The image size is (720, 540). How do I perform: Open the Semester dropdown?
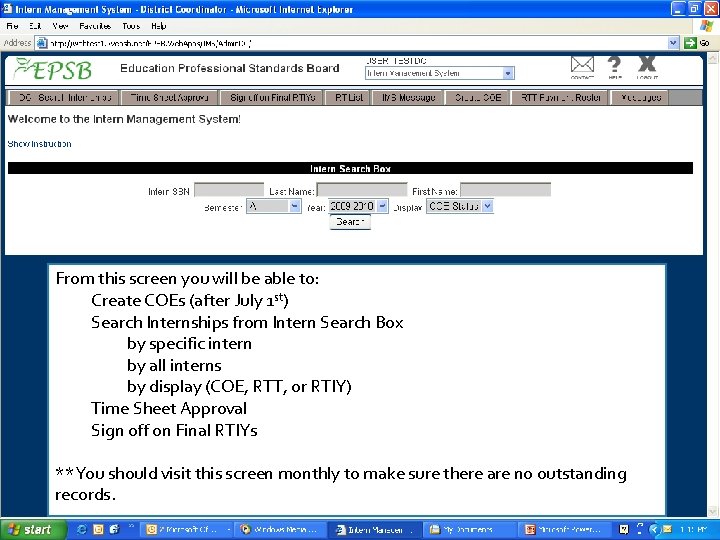274,206
